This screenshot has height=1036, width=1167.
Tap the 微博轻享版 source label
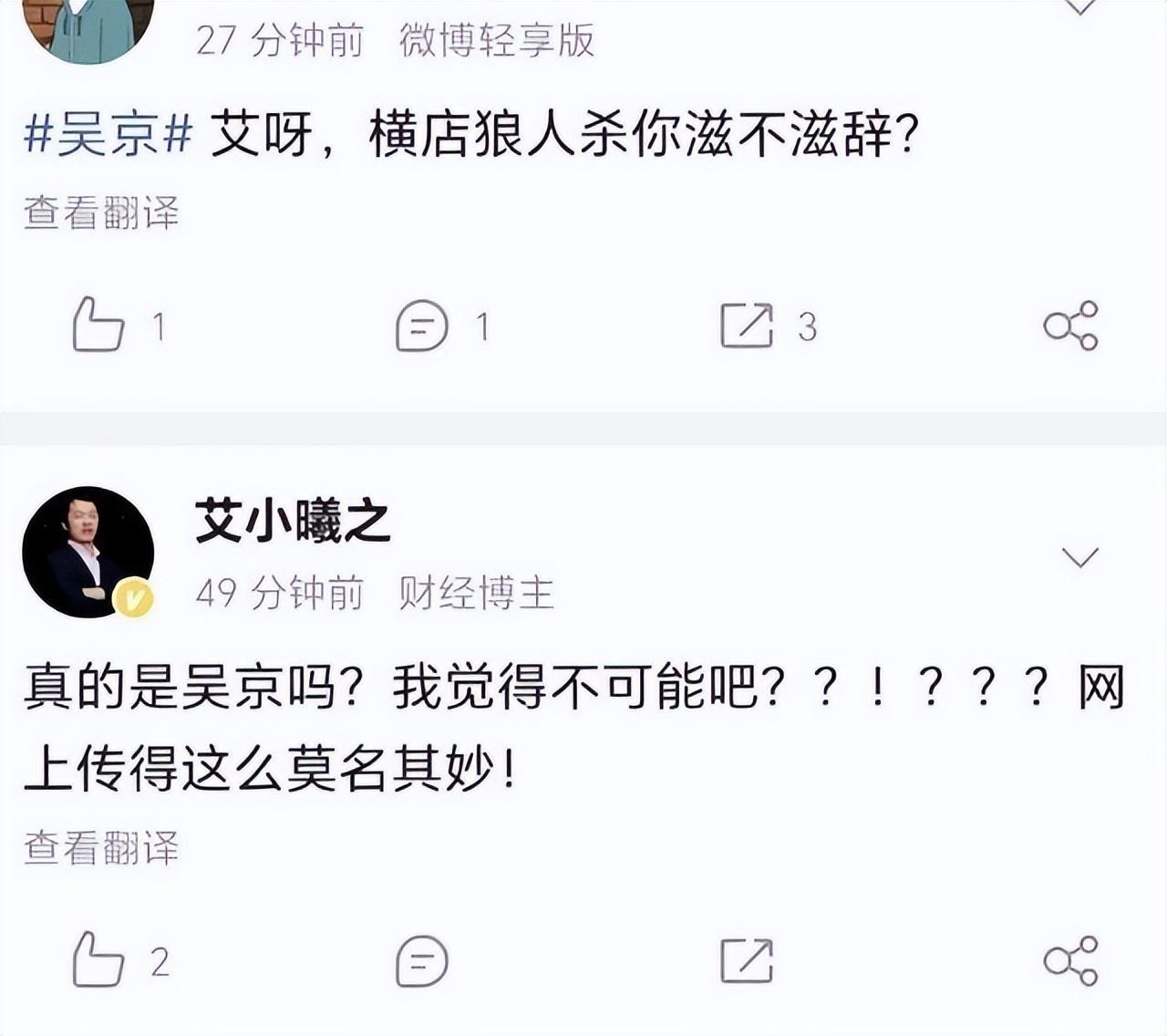click(497, 40)
